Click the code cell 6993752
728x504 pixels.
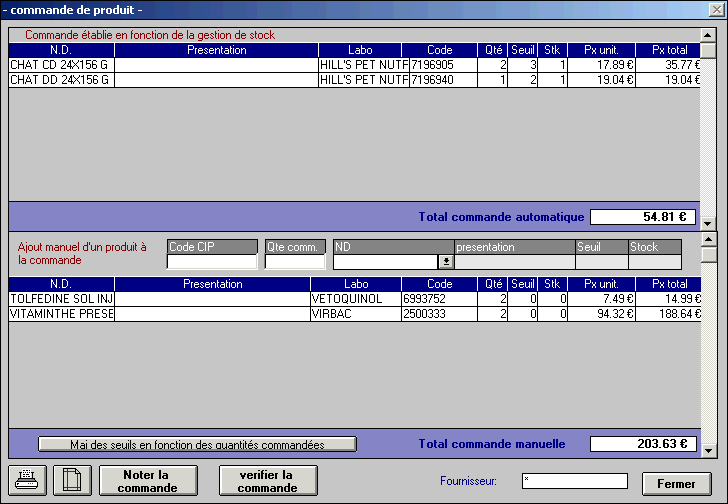pyautogui.click(x=439, y=299)
